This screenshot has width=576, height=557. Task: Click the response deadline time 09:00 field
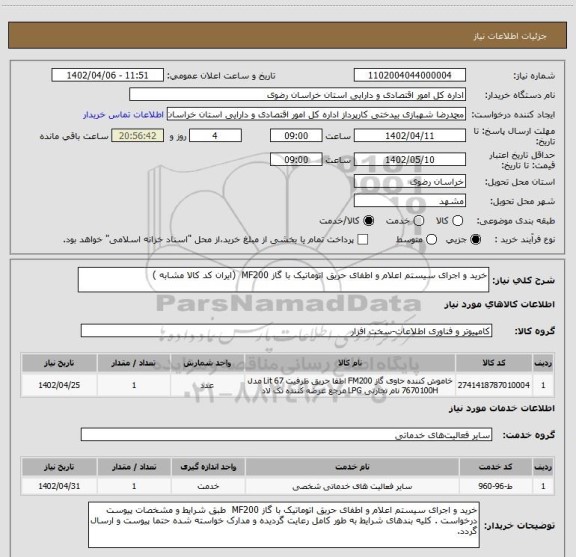pyautogui.click(x=296, y=136)
